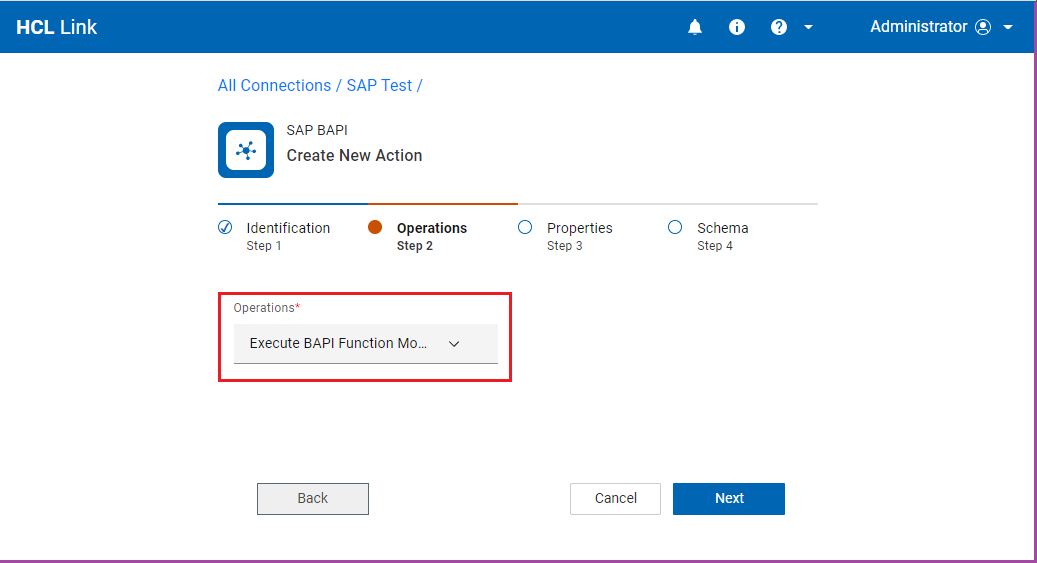Navigate to SAP Test breadcrumb link

point(379,86)
